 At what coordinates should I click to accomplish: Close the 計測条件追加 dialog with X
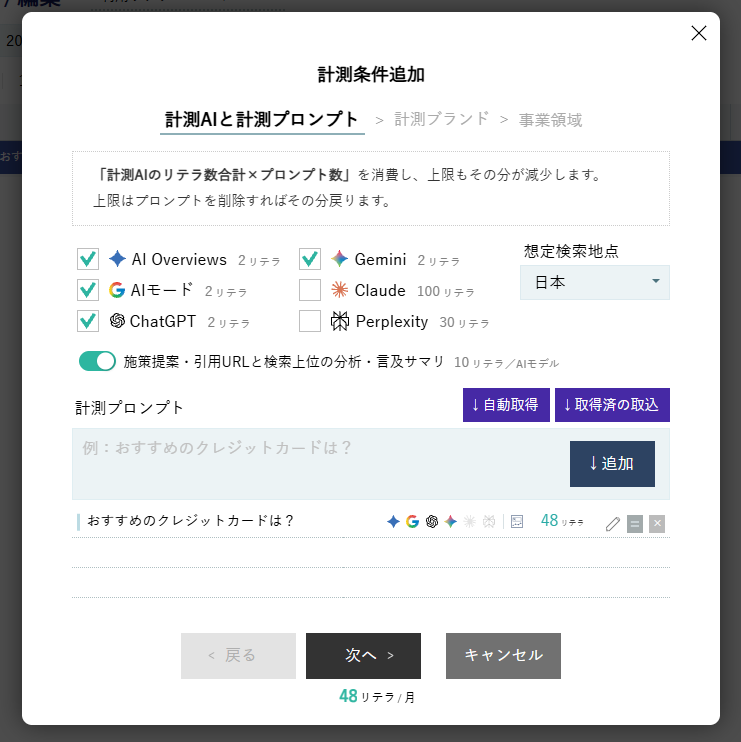(699, 33)
